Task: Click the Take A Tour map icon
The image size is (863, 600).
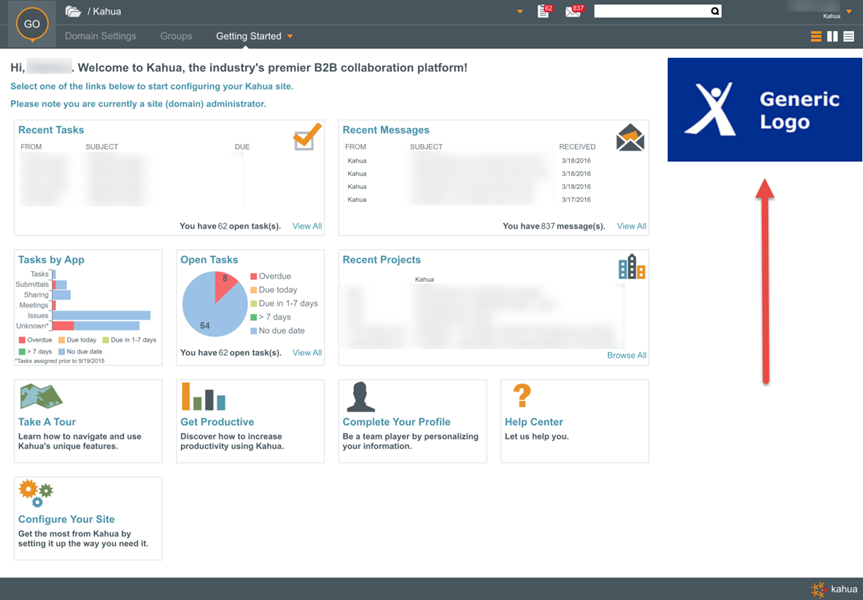Action: pyautogui.click(x=41, y=397)
